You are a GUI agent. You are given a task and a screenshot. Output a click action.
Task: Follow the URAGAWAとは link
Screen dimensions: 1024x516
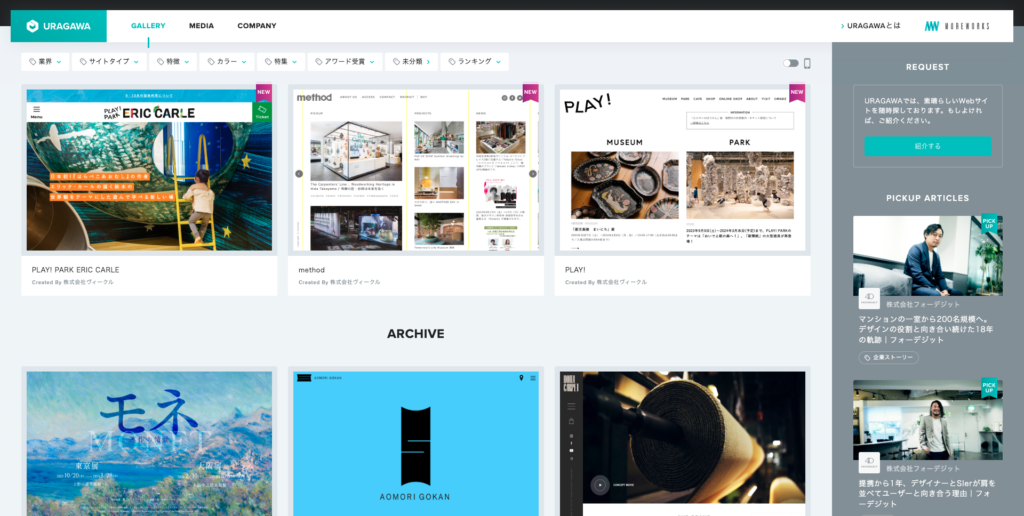[871, 26]
